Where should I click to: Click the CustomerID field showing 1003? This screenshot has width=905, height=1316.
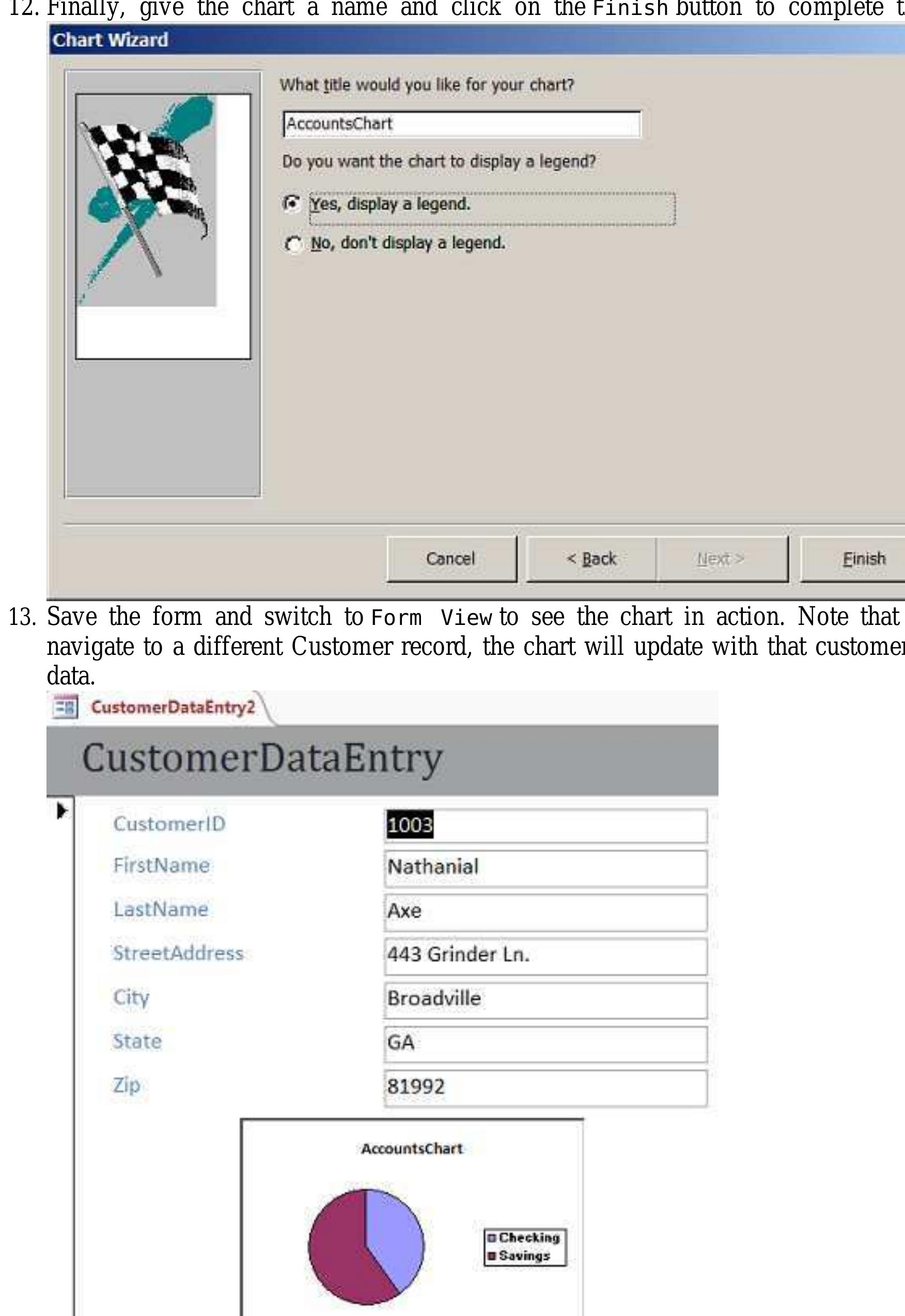pyautogui.click(x=545, y=825)
